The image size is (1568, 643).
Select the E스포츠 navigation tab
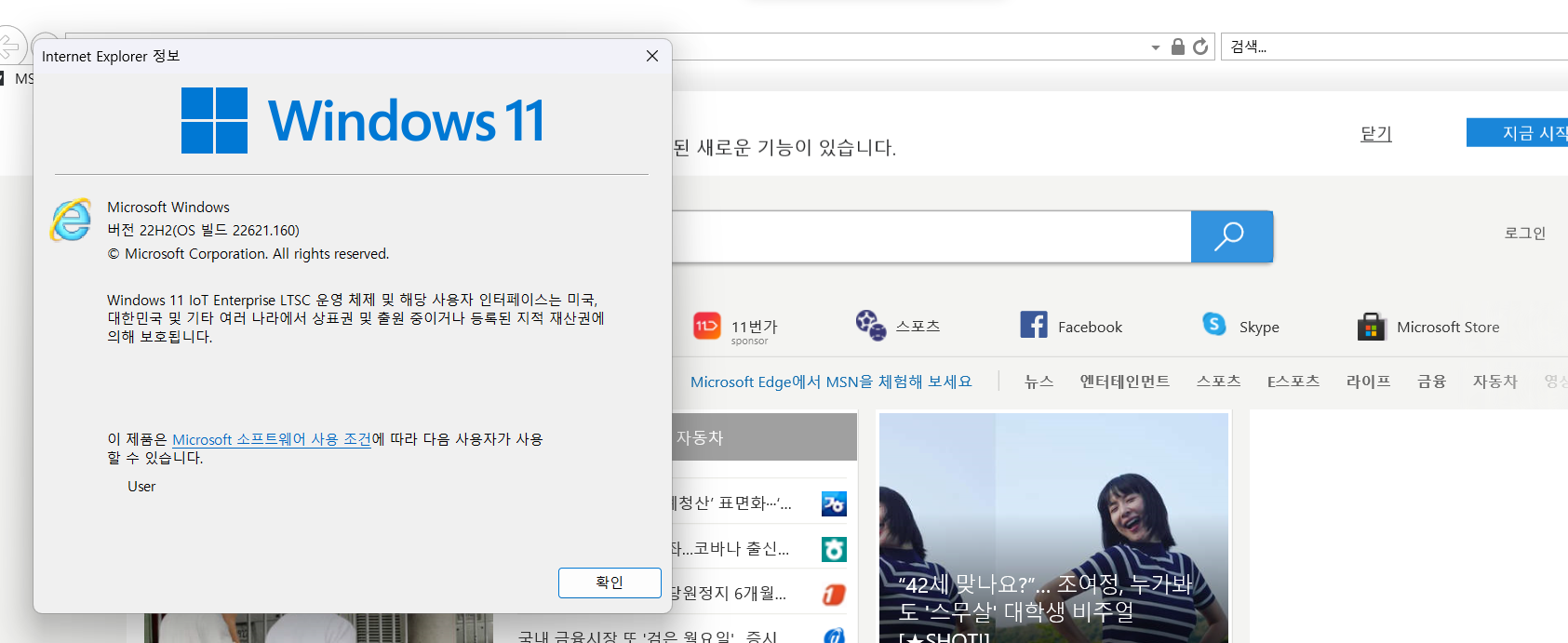[1293, 382]
